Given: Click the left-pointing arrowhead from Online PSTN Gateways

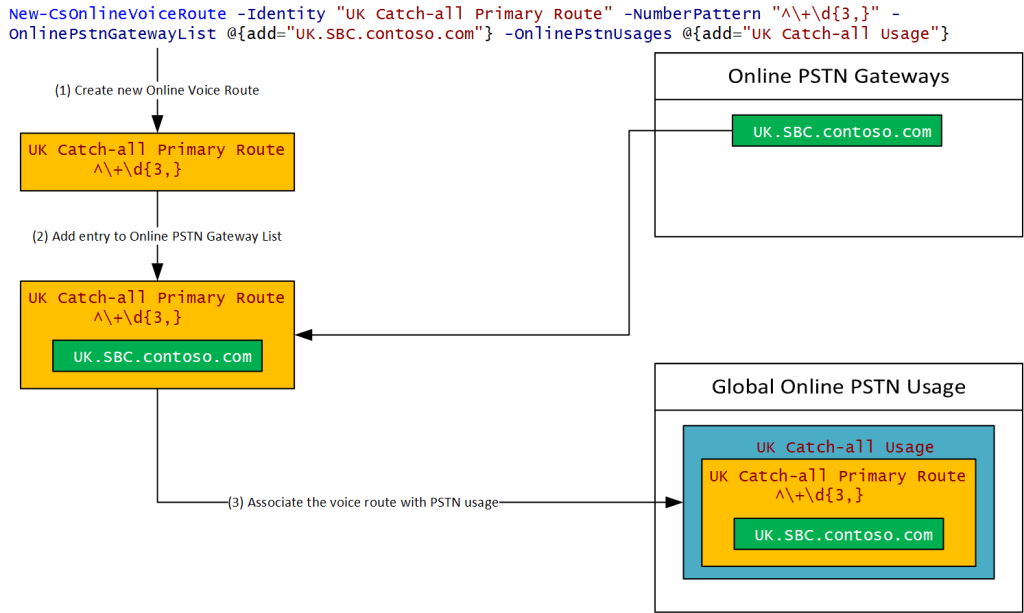Looking at the screenshot, I should (305, 335).
